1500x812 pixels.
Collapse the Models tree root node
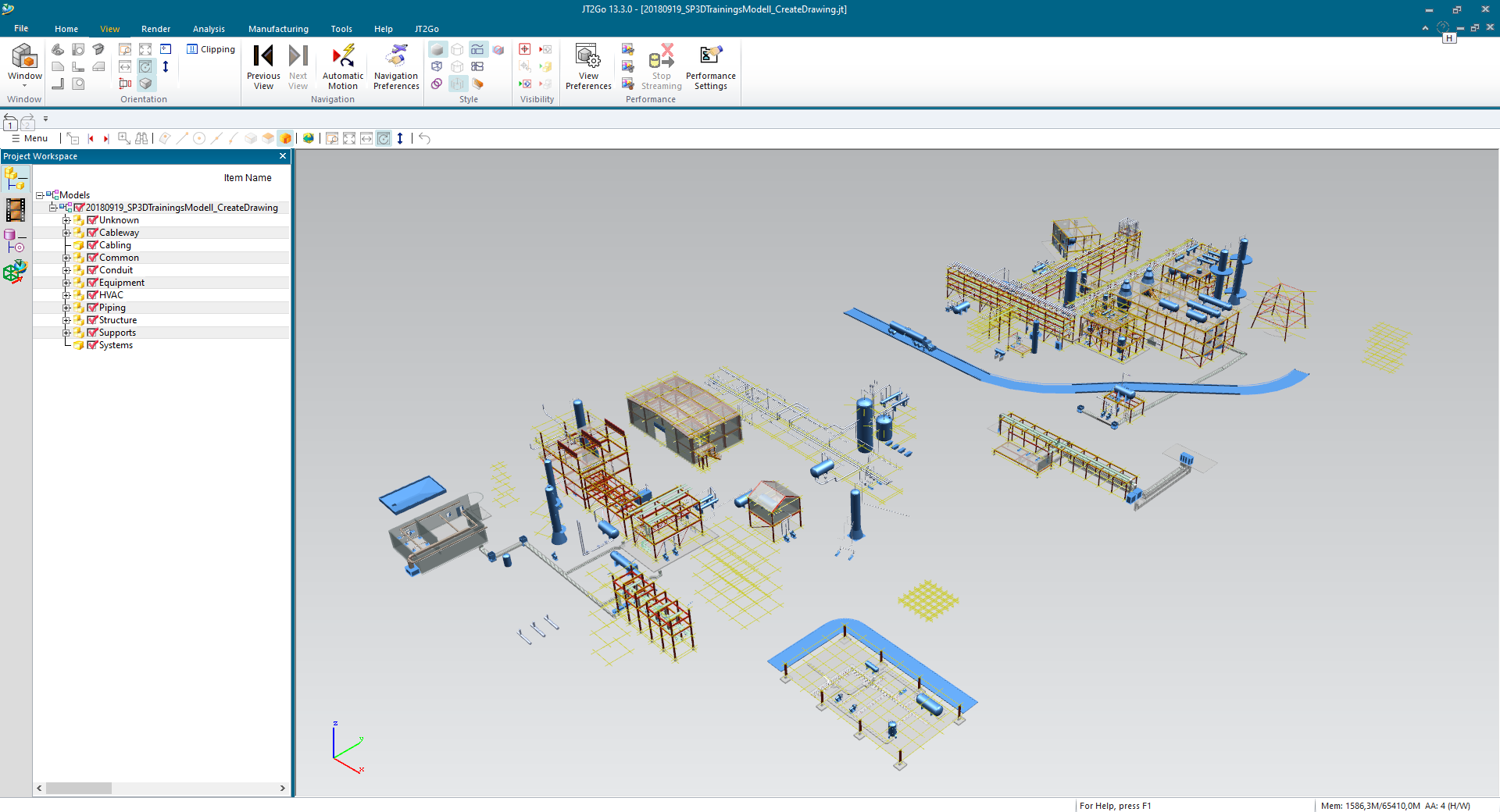(39, 195)
